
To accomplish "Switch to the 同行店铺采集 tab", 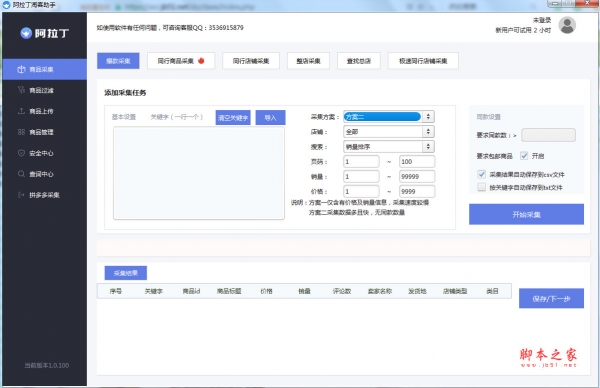I will [x=251, y=61].
